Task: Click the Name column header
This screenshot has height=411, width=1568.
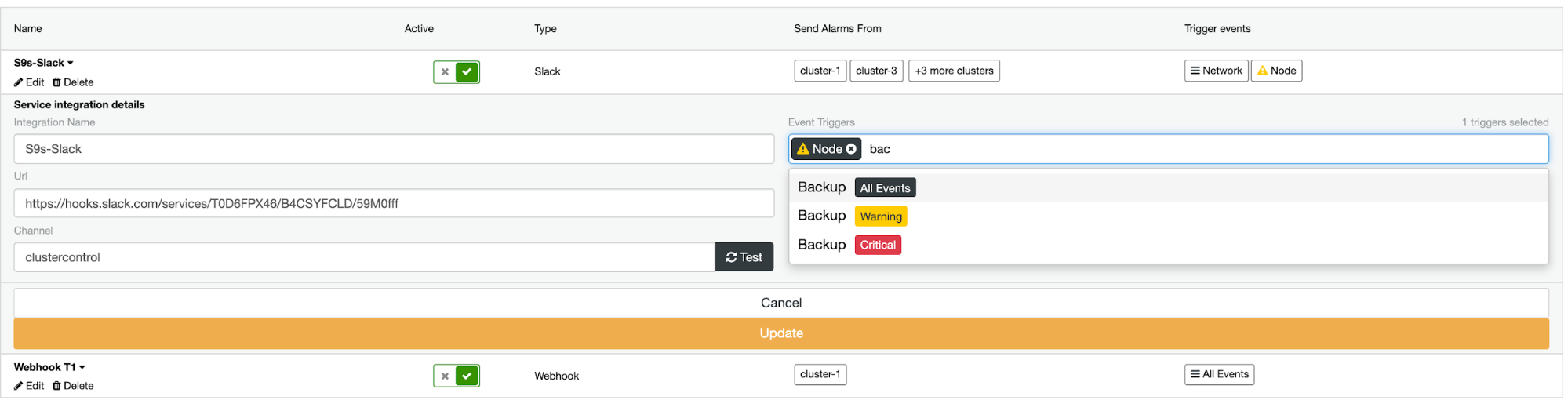Action: coord(28,28)
